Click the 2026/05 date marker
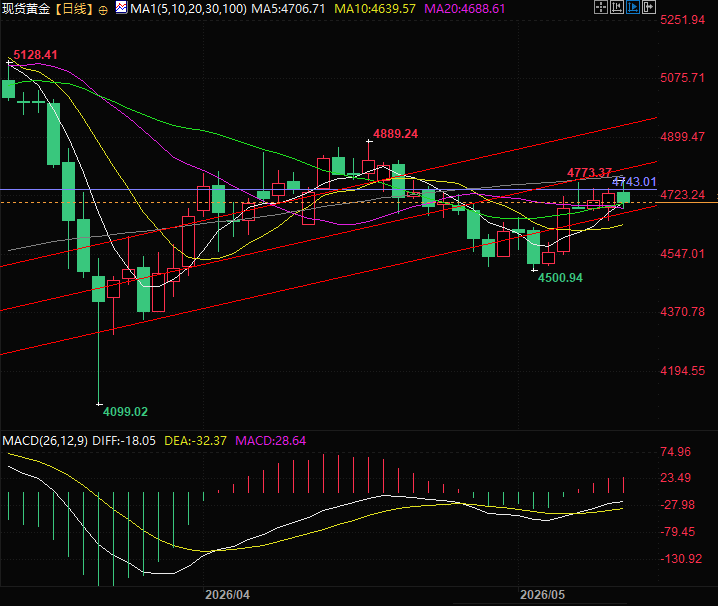718x606 pixels. 542,595
